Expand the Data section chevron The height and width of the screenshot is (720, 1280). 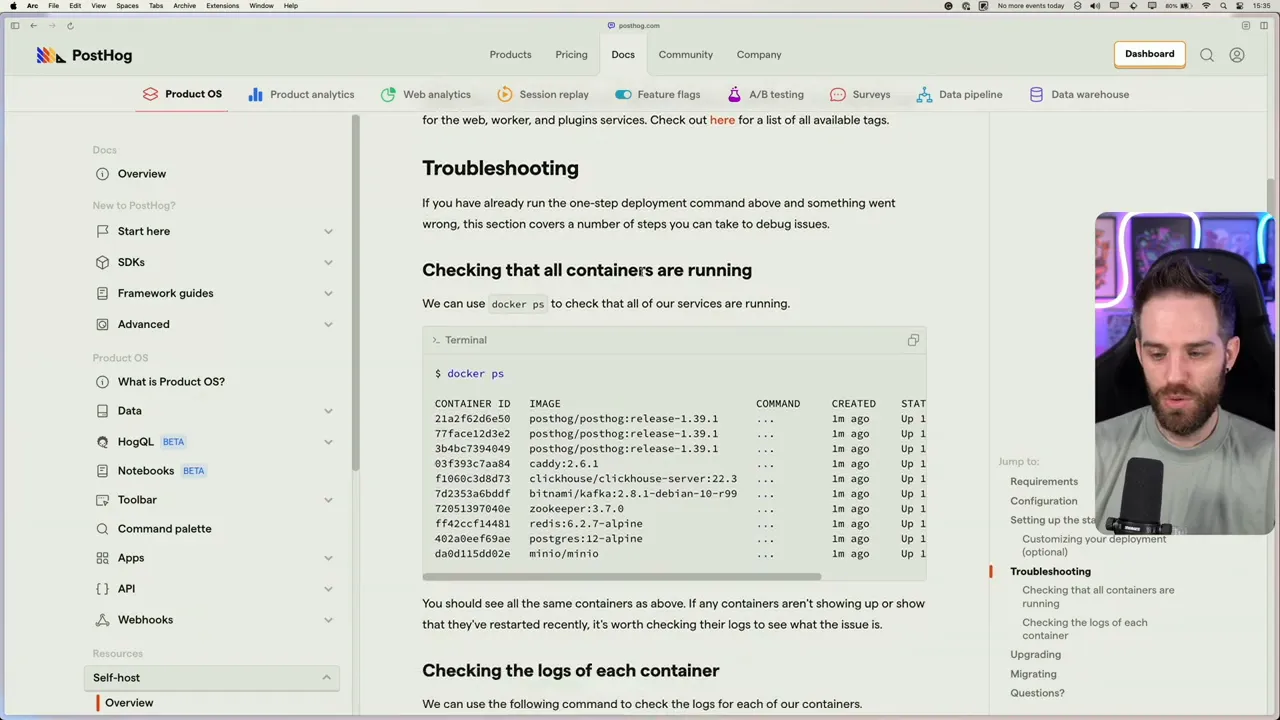pyautogui.click(x=328, y=410)
